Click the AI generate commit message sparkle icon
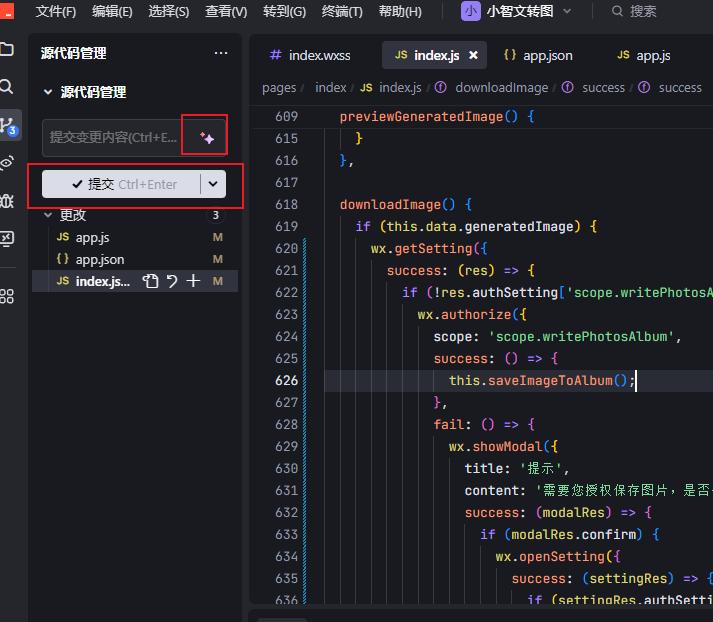 tap(207, 138)
